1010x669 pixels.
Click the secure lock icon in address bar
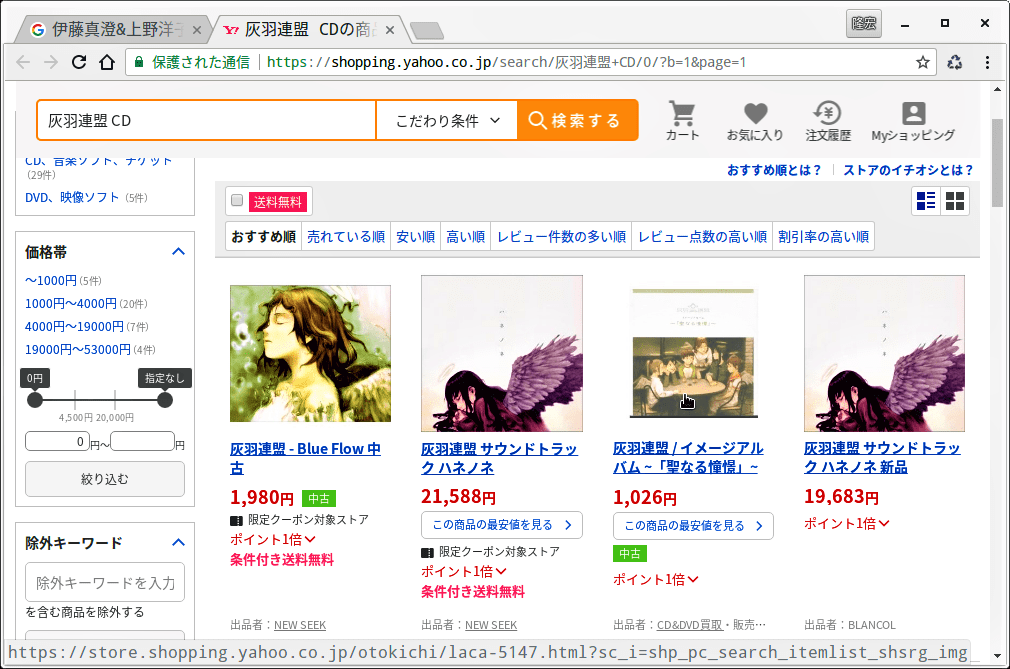(x=138, y=62)
